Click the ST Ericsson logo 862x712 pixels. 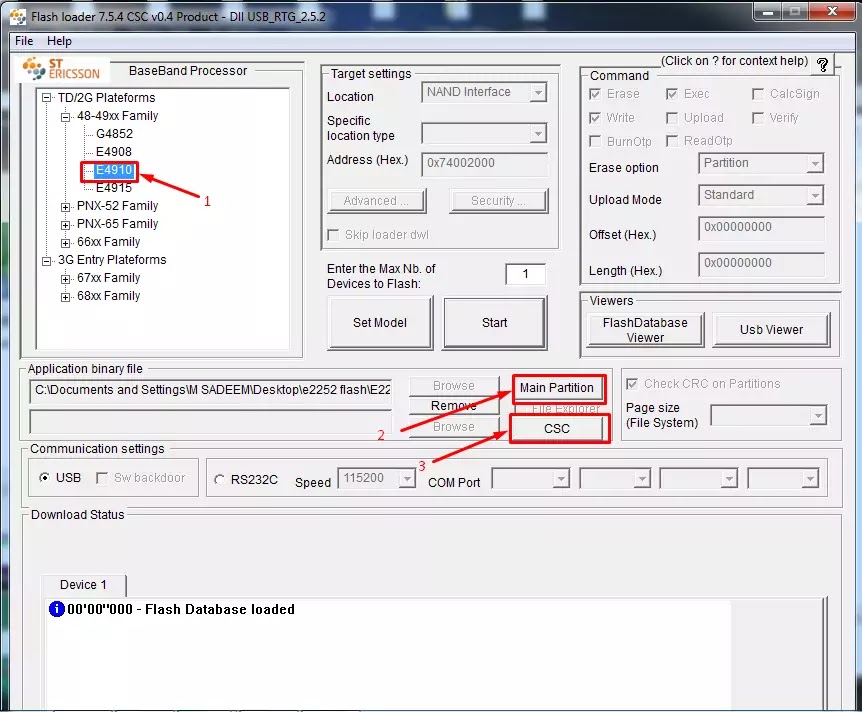pyautogui.click(x=61, y=69)
